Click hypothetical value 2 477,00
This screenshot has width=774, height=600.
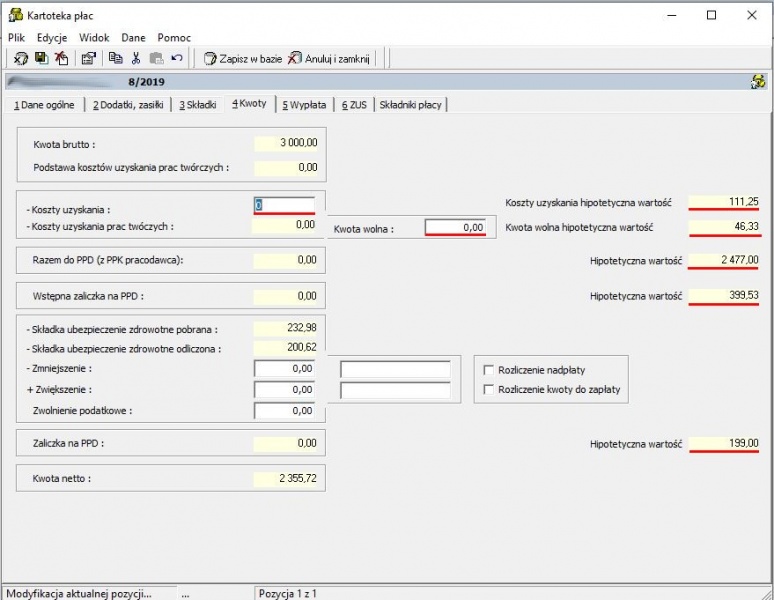pyautogui.click(x=724, y=260)
